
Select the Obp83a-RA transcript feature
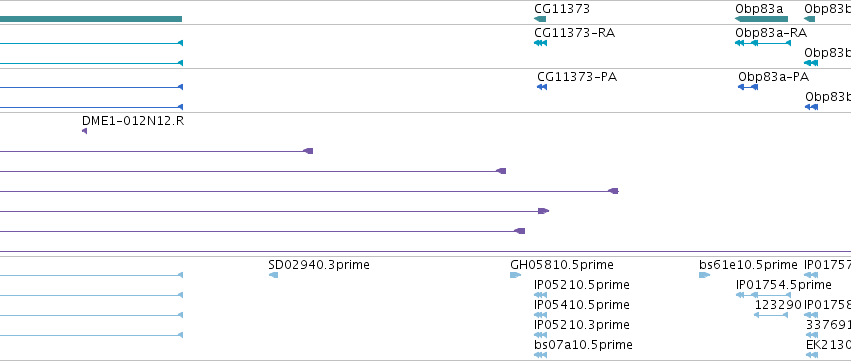tap(763, 43)
